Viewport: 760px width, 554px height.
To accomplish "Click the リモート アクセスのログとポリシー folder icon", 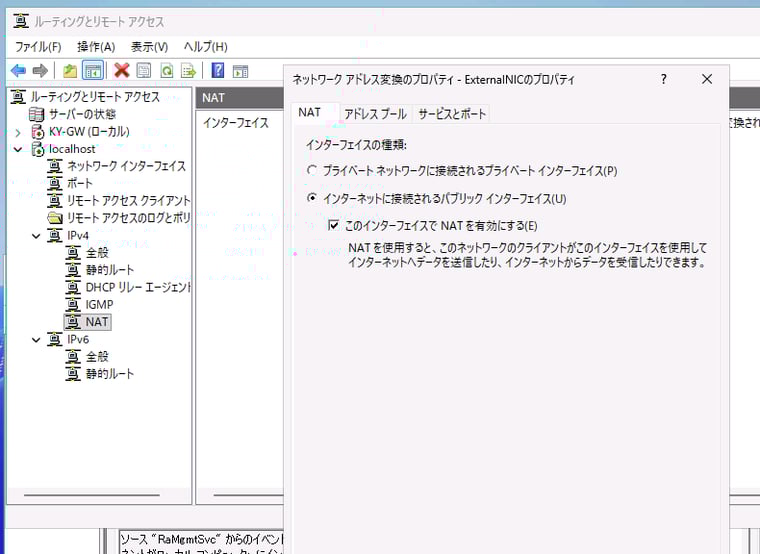I will pyautogui.click(x=55, y=218).
